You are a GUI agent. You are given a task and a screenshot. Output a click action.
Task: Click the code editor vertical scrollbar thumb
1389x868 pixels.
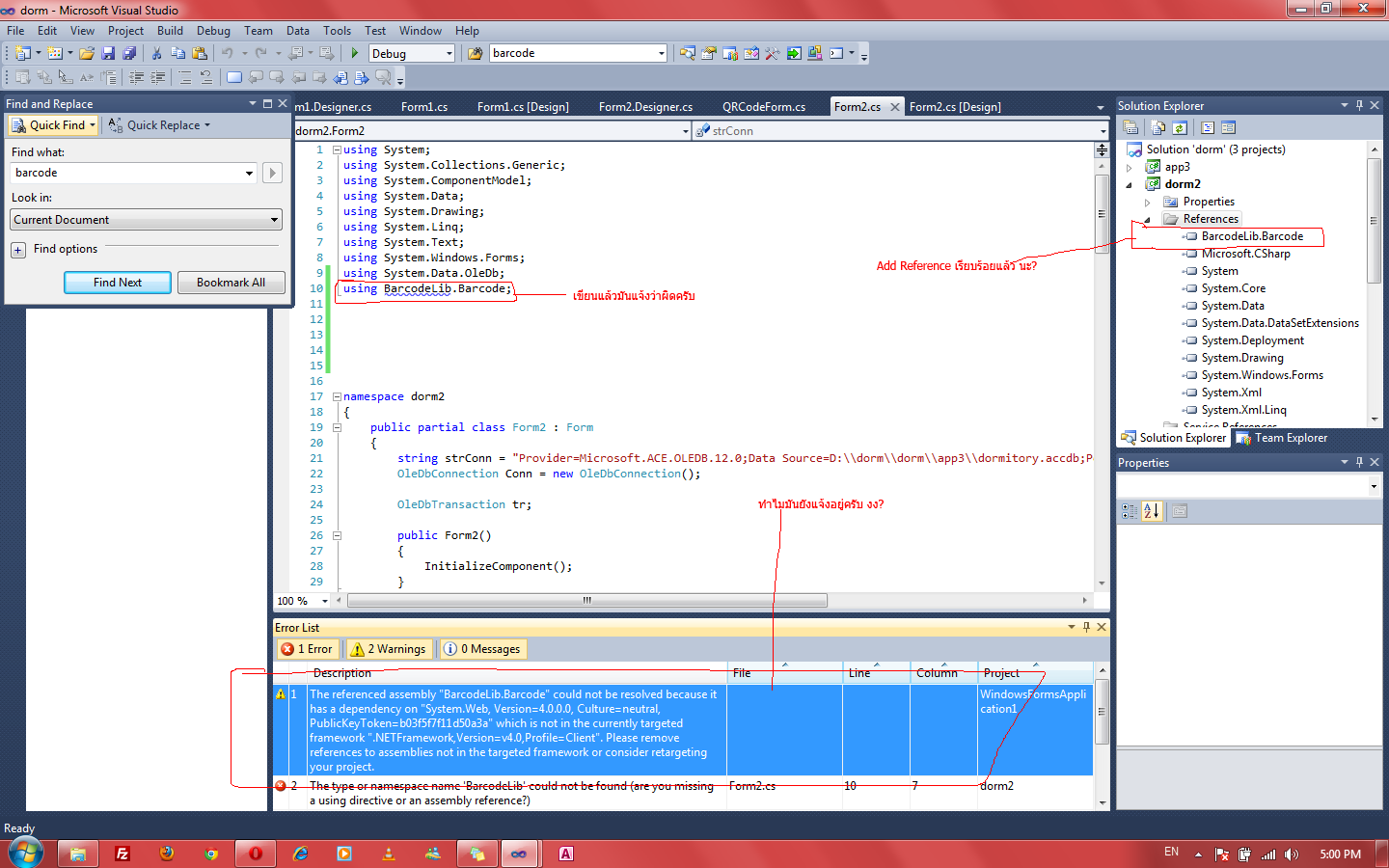1102,214
